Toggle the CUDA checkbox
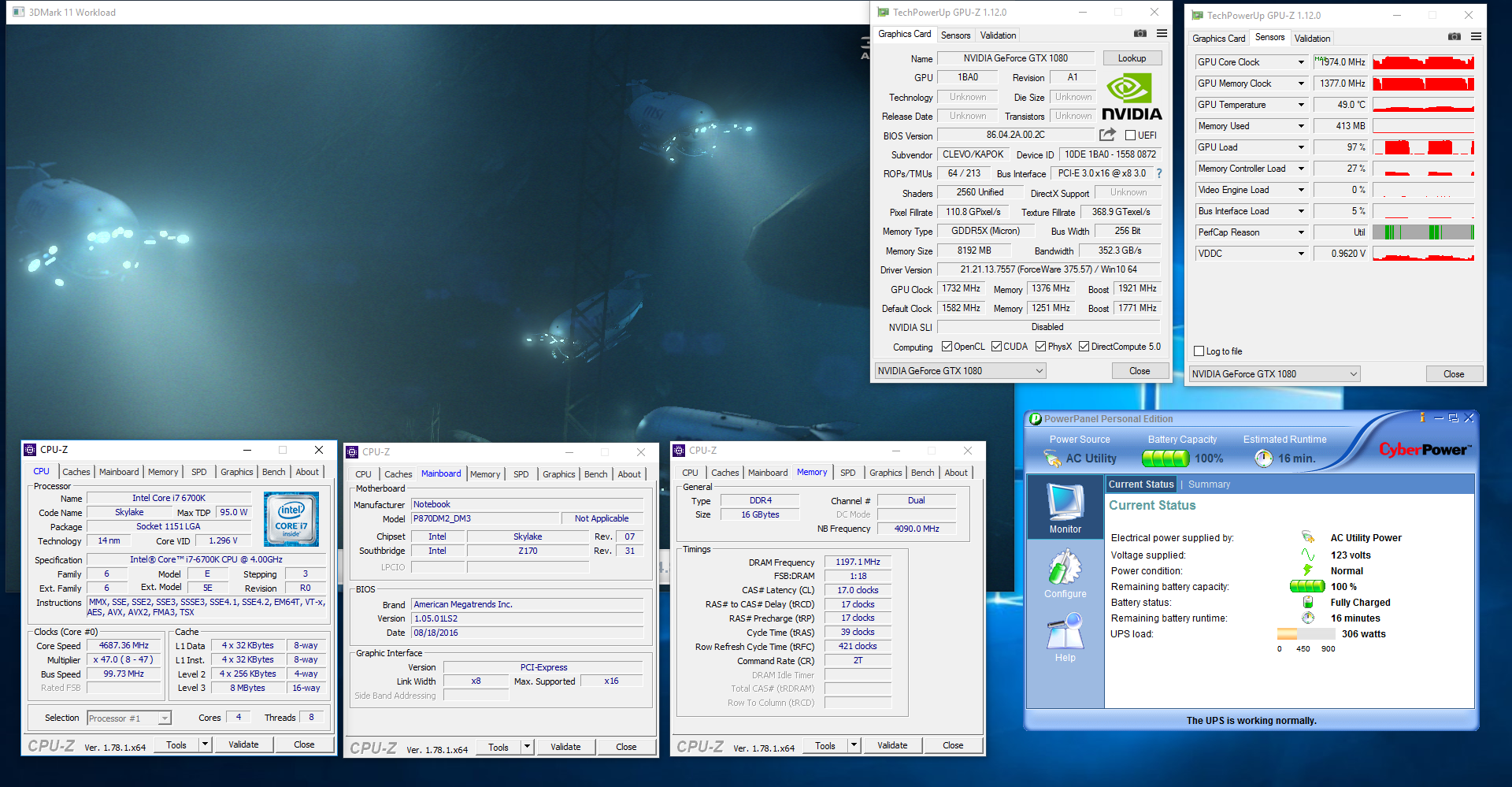Screen dimensions: 1512x787 pos(996,347)
